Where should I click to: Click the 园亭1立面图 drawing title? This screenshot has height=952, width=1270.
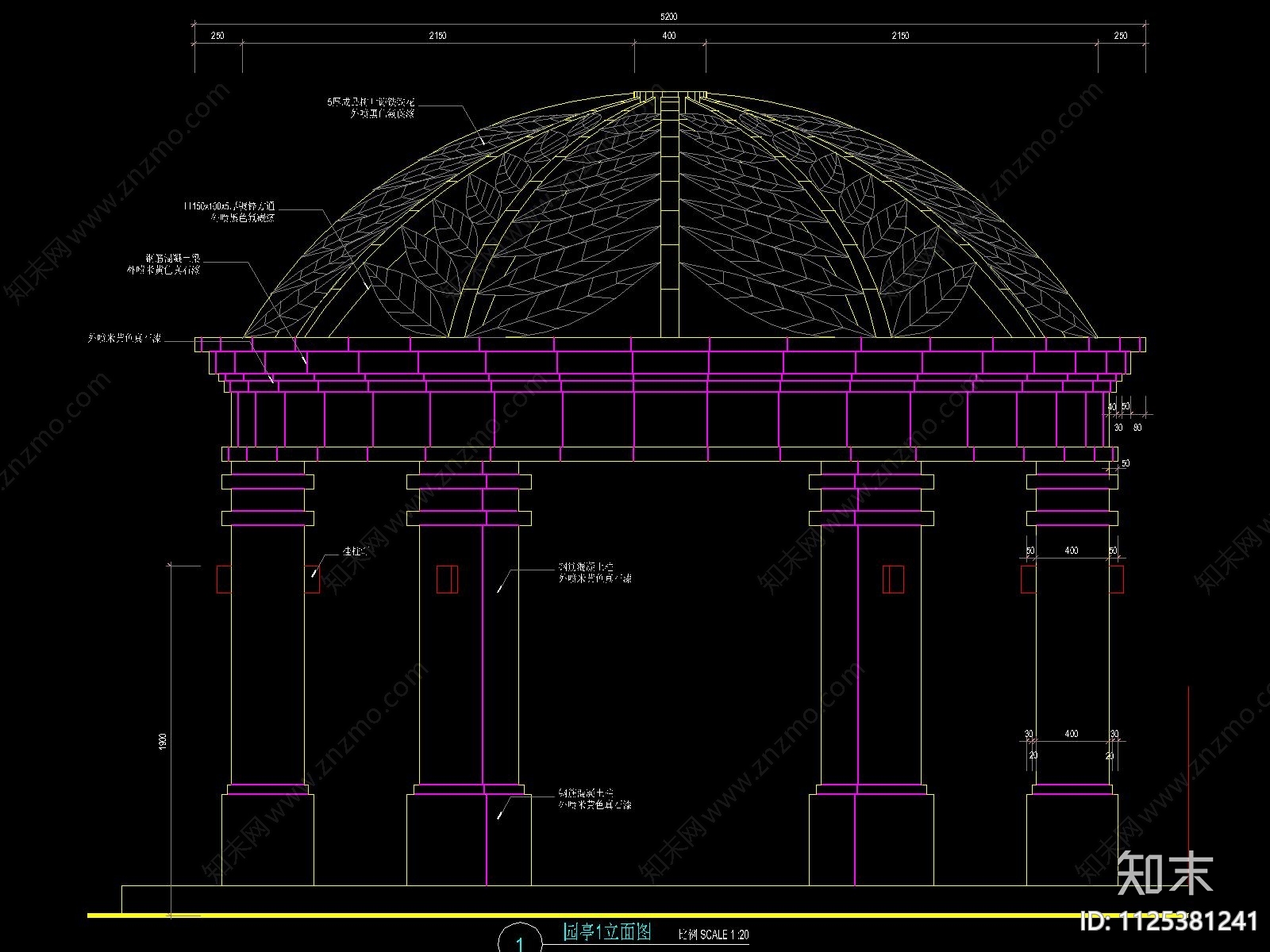click(608, 932)
